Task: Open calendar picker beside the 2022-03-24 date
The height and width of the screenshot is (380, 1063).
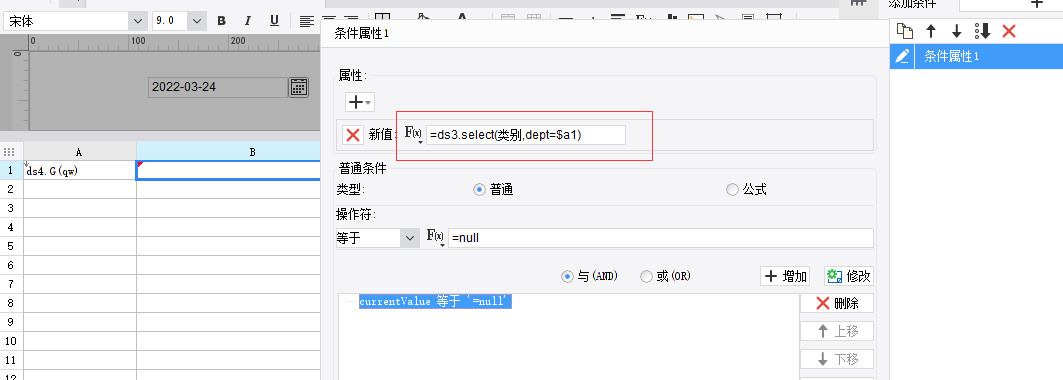Action: (299, 87)
